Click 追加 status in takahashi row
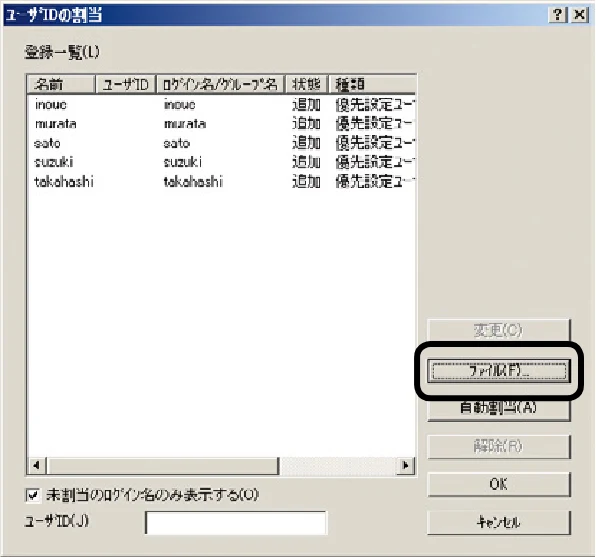Viewport: 596px width, 557px height. click(x=306, y=182)
